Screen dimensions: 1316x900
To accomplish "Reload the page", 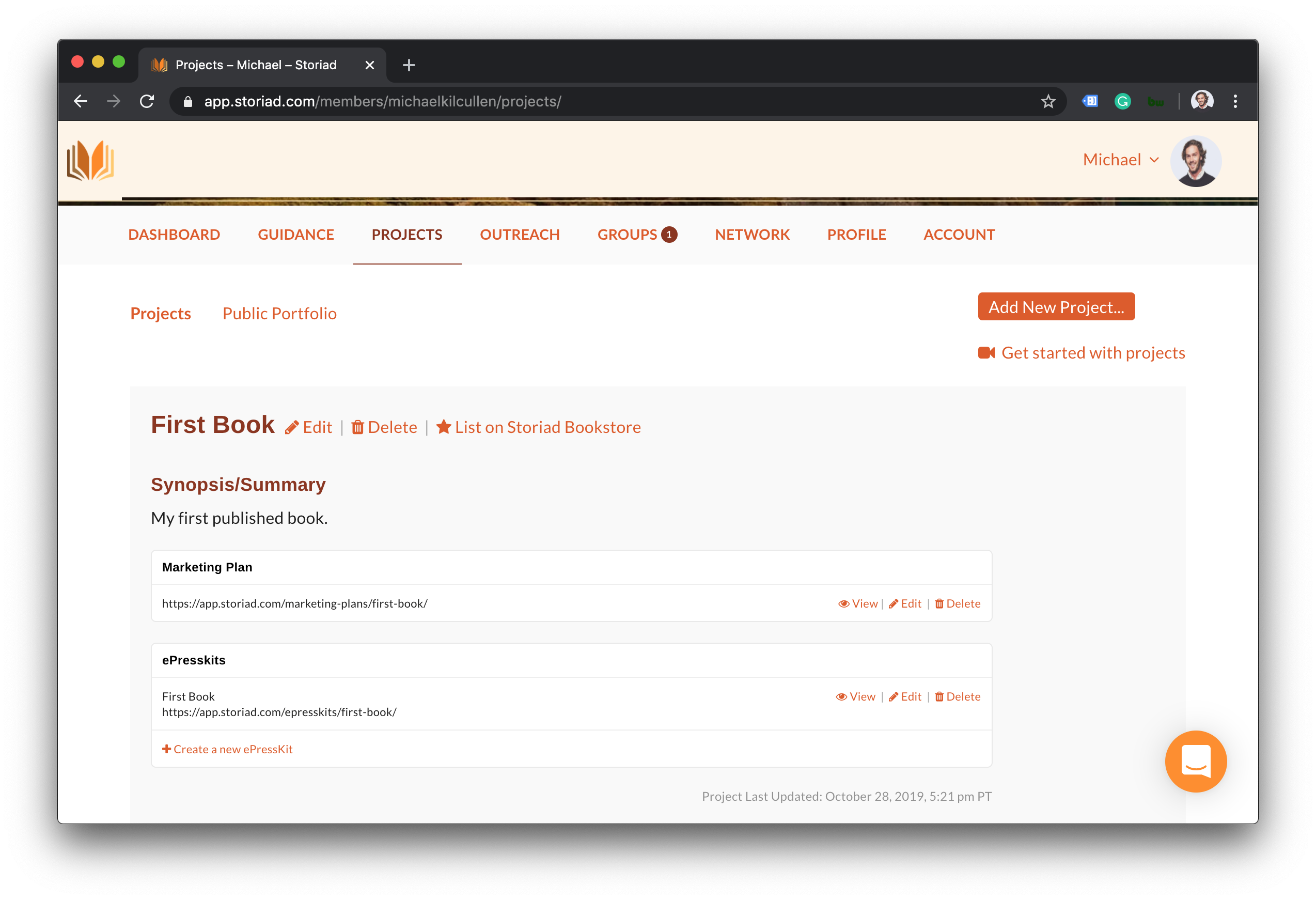I will pos(147,101).
